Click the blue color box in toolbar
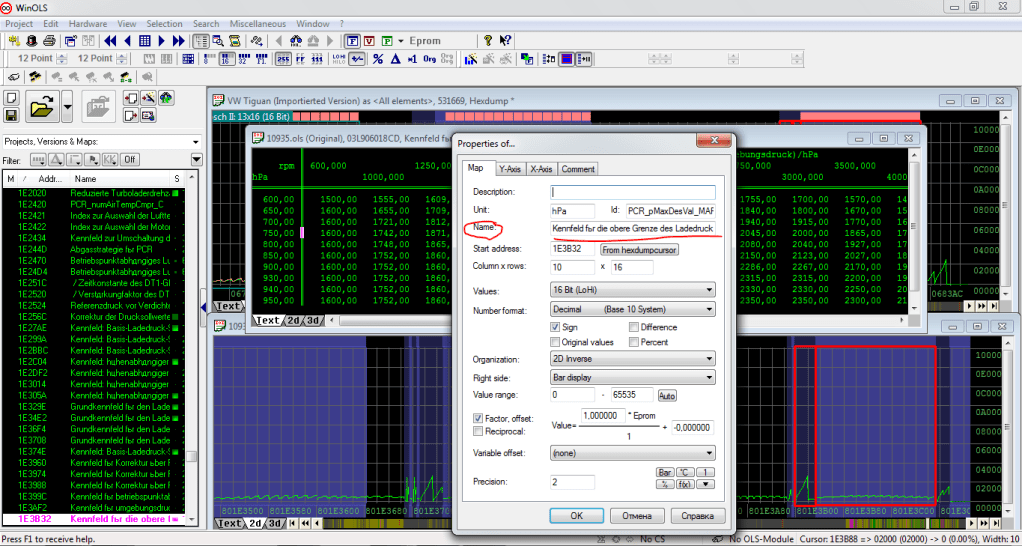Screen dimensions: 1022x546 (x=567, y=59)
